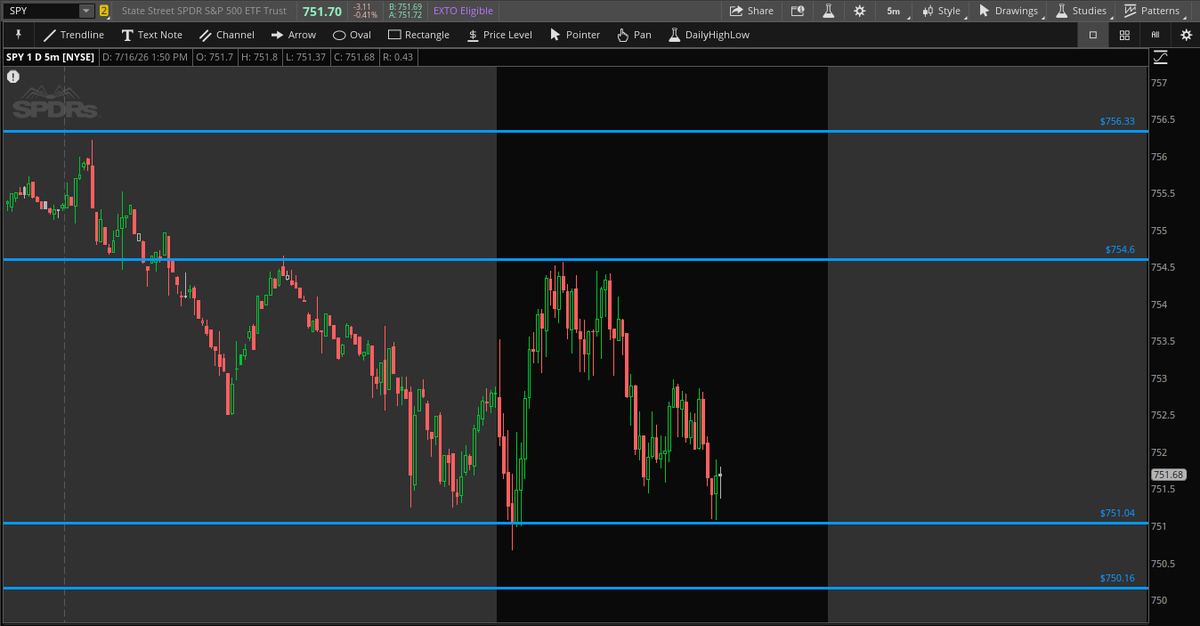Select the Price Level tool
Screen dimensions: 1200x626
point(499,34)
